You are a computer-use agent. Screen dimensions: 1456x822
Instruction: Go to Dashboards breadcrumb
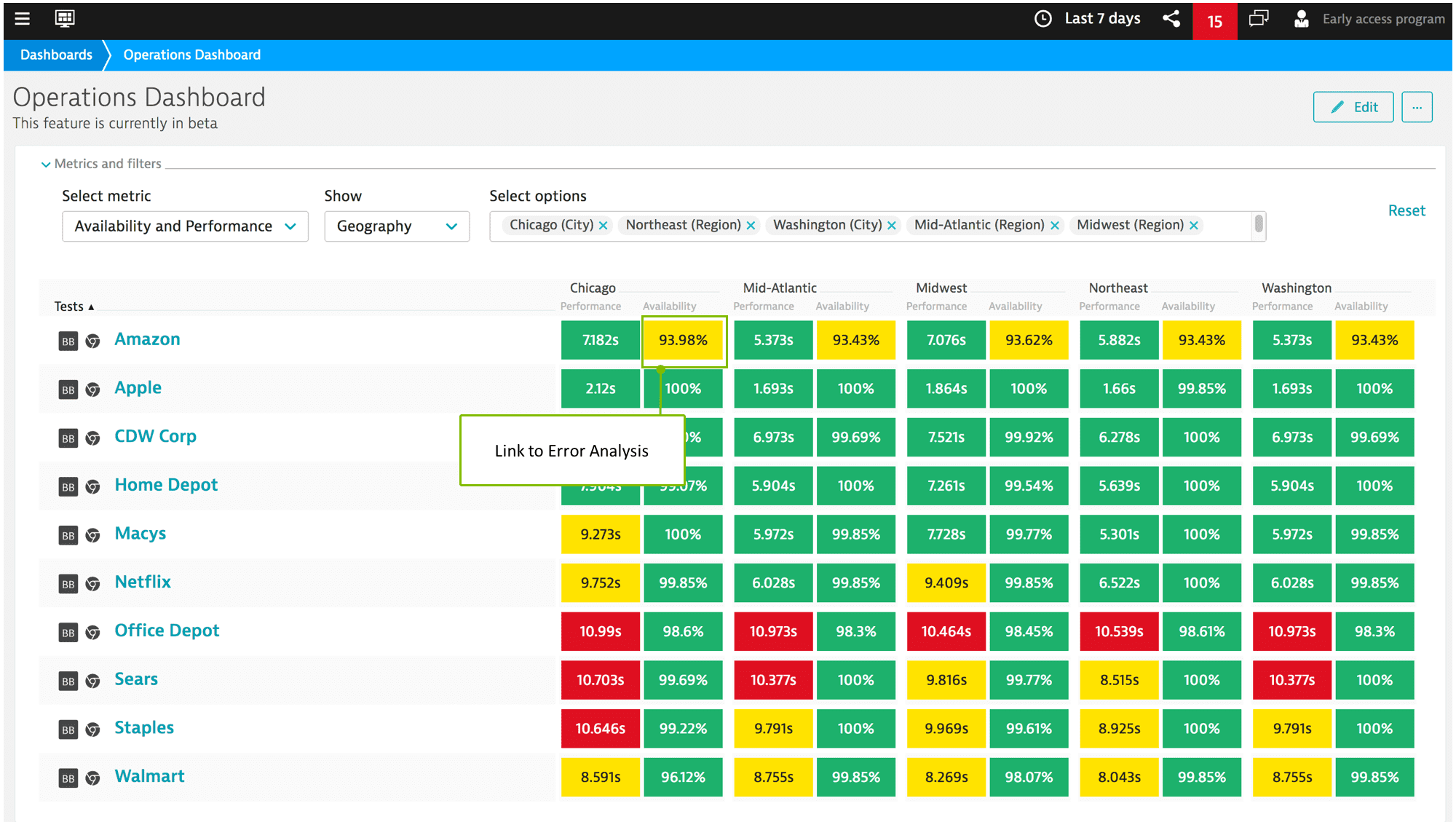57,55
